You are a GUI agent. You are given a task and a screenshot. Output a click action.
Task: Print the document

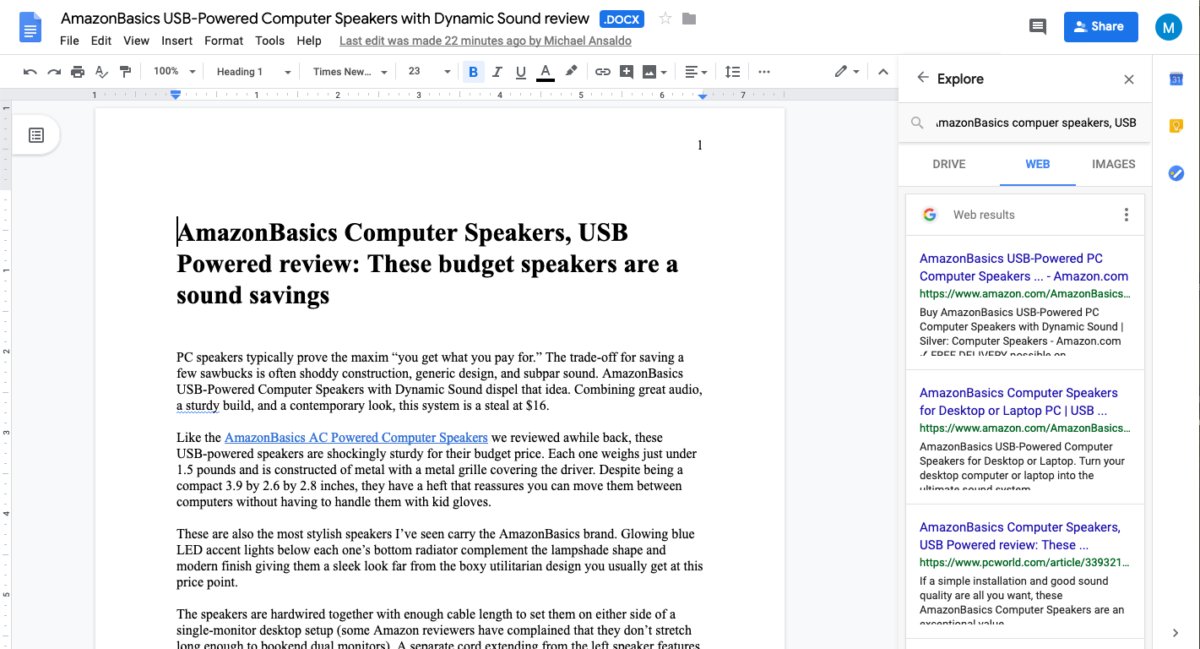pyautogui.click(x=77, y=72)
